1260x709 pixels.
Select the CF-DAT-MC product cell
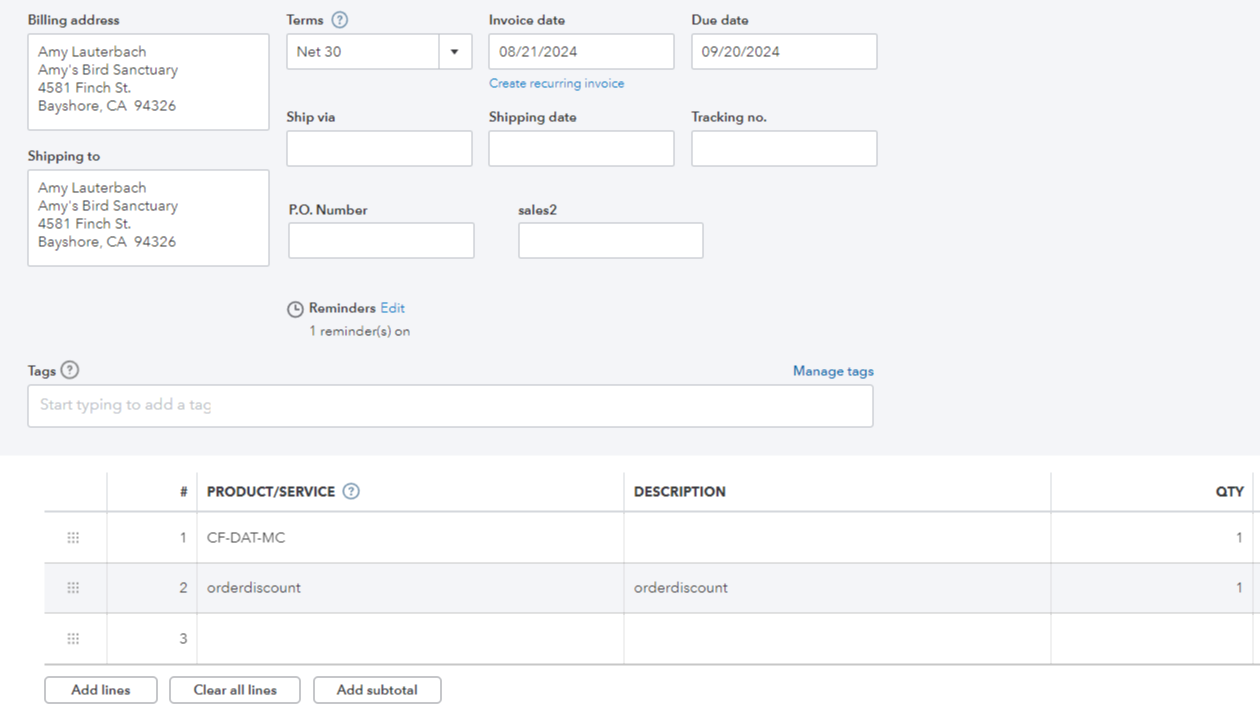[x=410, y=538]
